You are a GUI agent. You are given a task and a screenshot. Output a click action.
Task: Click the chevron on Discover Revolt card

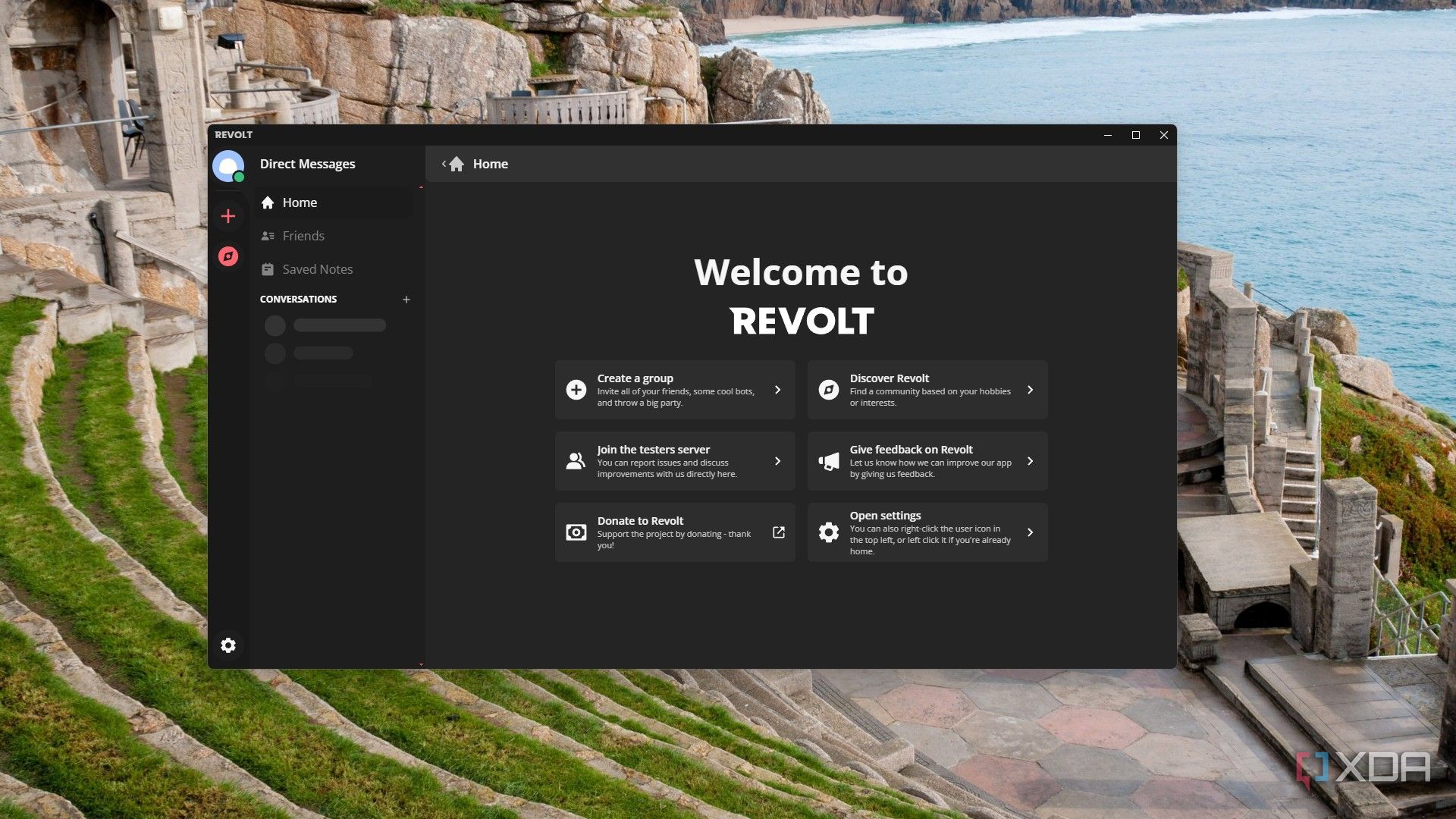[x=1031, y=390]
